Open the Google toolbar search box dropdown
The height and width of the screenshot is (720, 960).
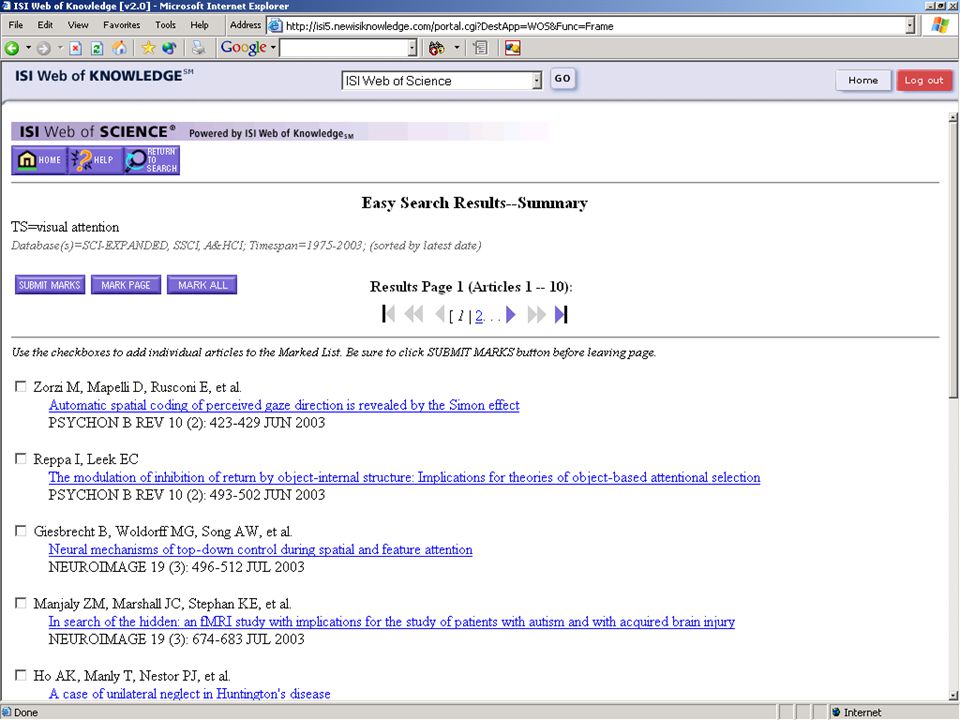413,48
